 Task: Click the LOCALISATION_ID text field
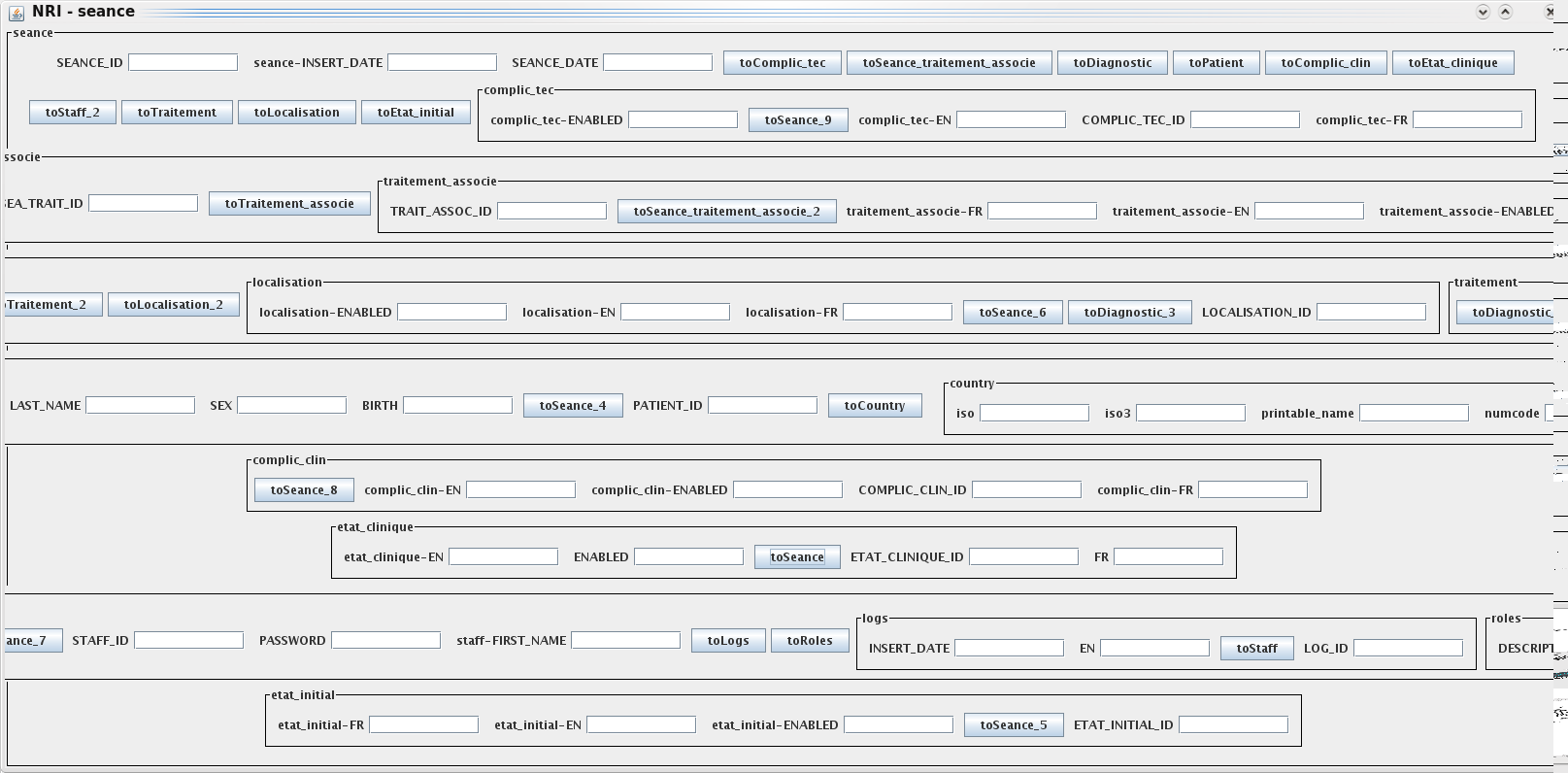(1370, 313)
